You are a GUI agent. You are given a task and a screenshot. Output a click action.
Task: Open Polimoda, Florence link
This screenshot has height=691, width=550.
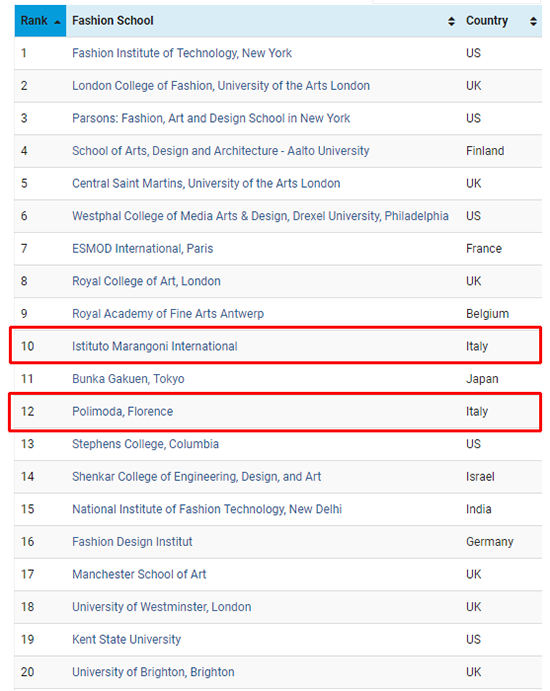[x=123, y=412]
